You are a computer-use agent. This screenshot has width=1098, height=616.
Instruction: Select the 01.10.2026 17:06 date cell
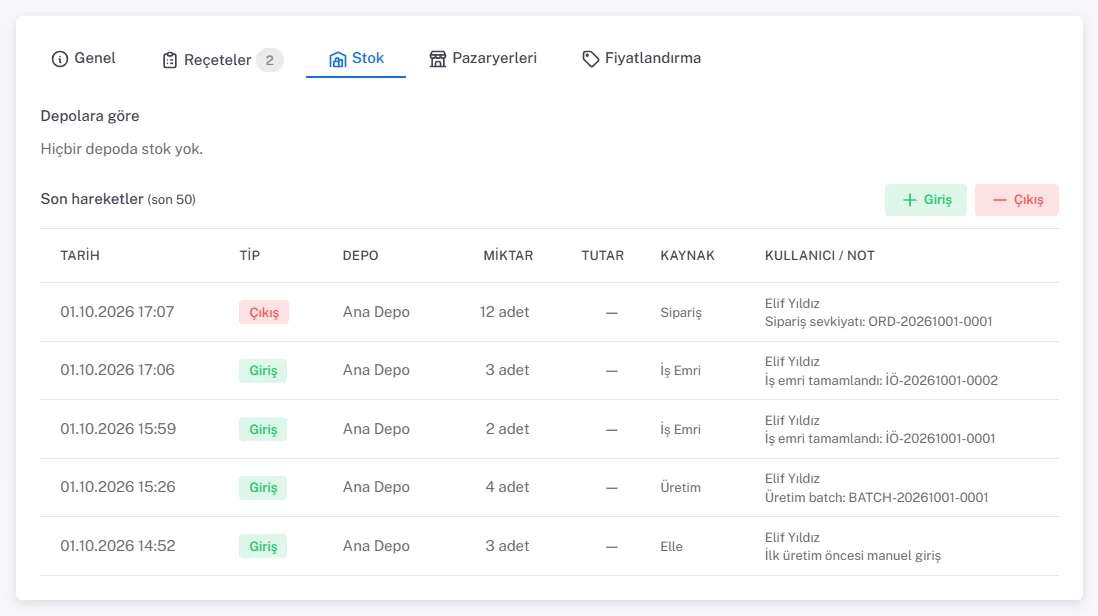117,370
